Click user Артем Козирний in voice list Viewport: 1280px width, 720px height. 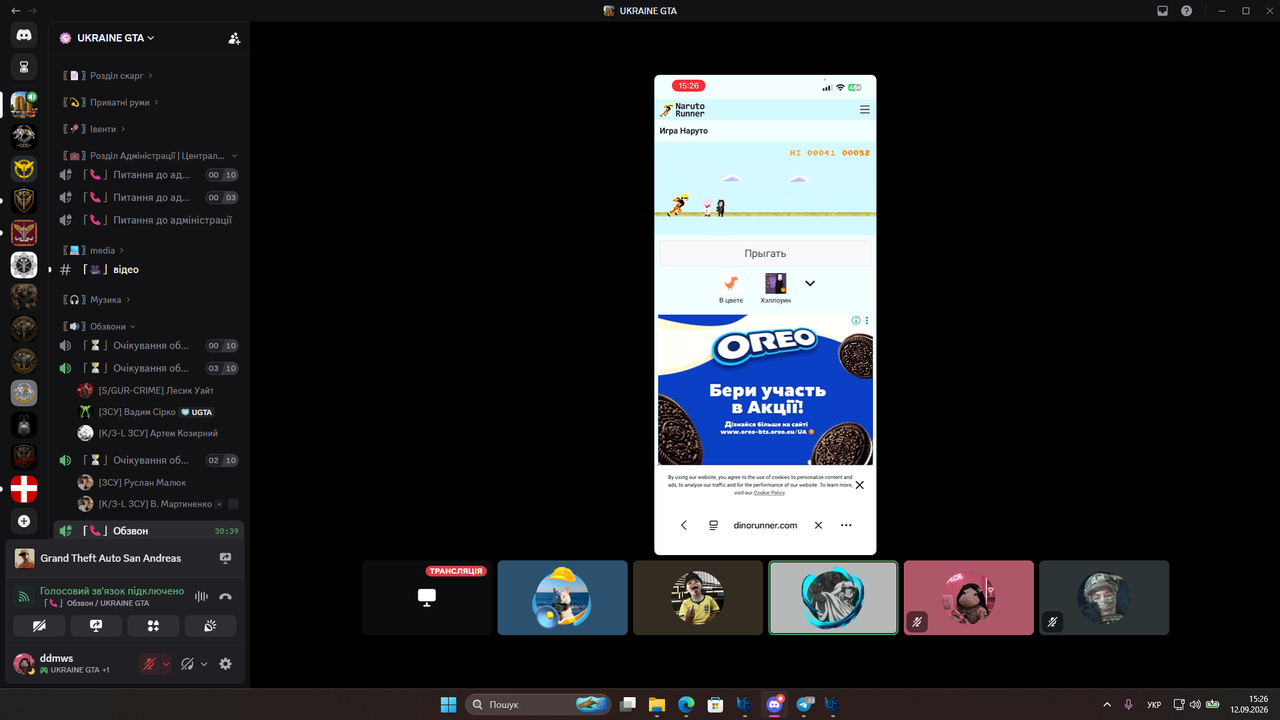(158, 433)
